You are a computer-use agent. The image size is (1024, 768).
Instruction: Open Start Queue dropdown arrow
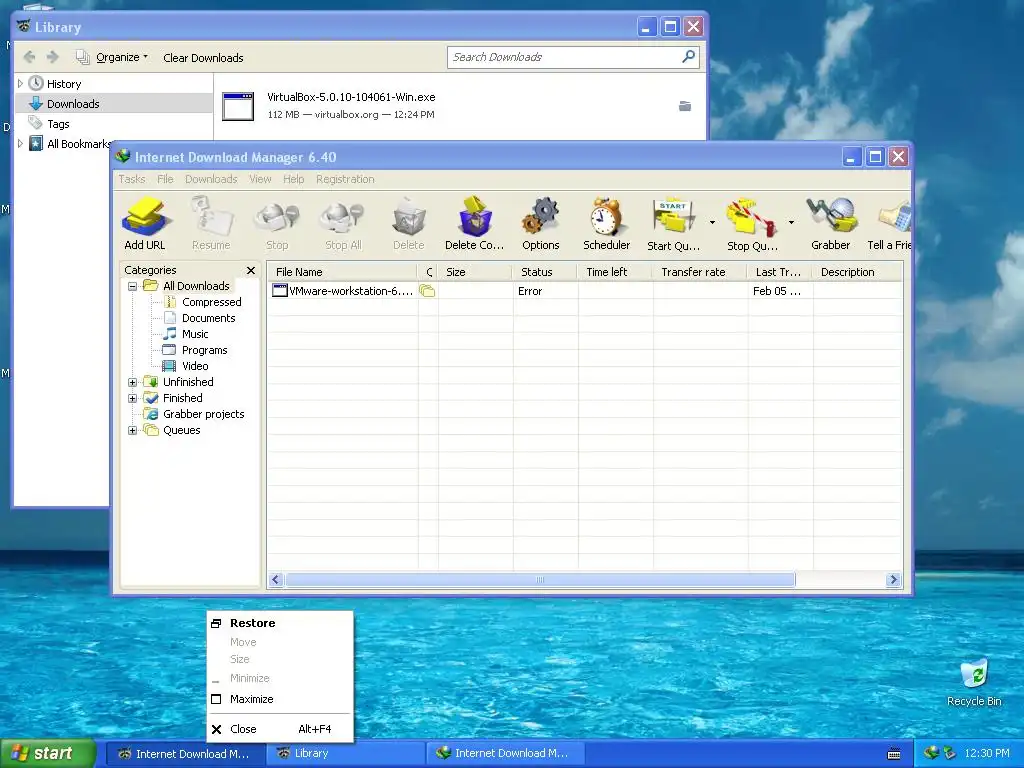tap(712, 223)
